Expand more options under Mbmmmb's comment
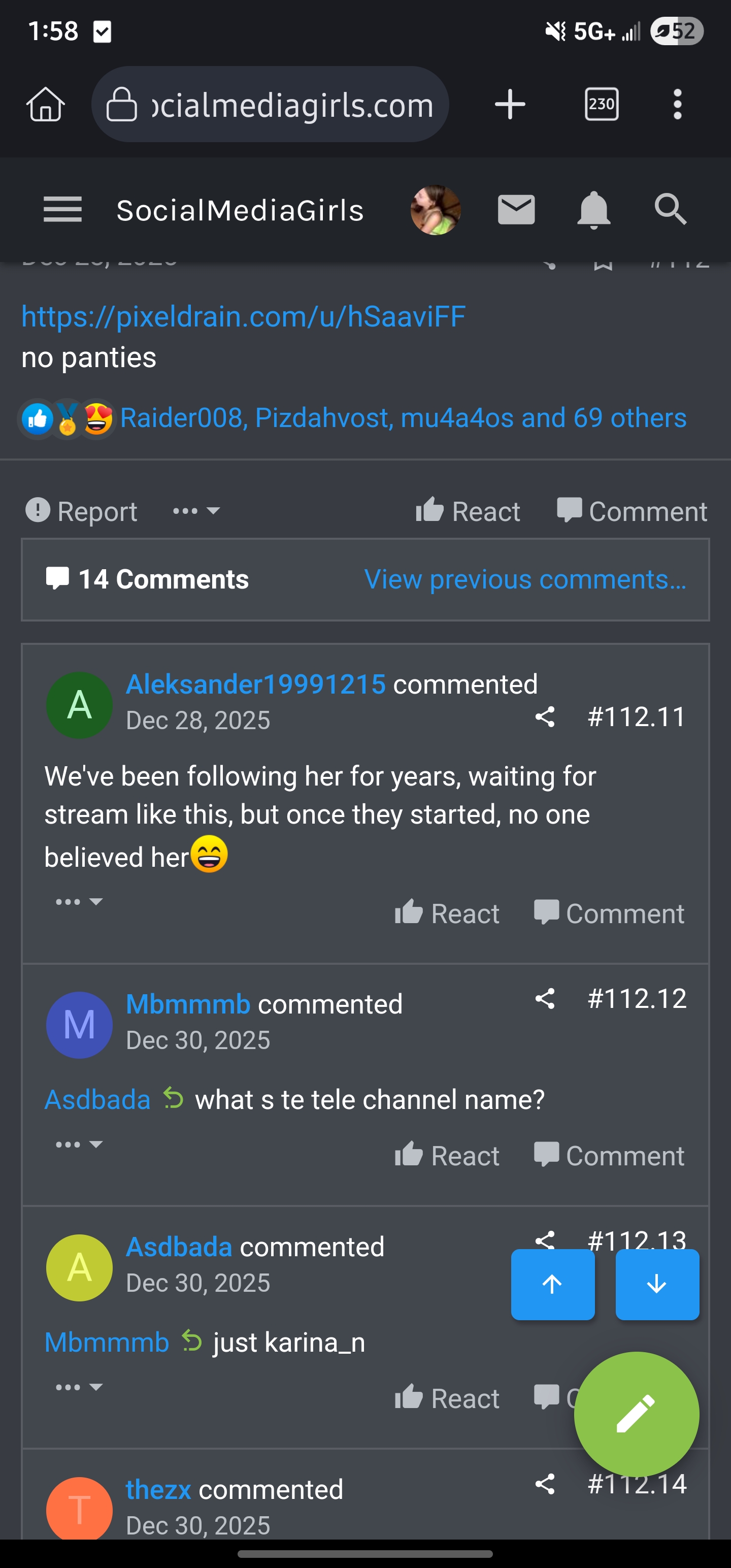731x1568 pixels. (79, 1145)
